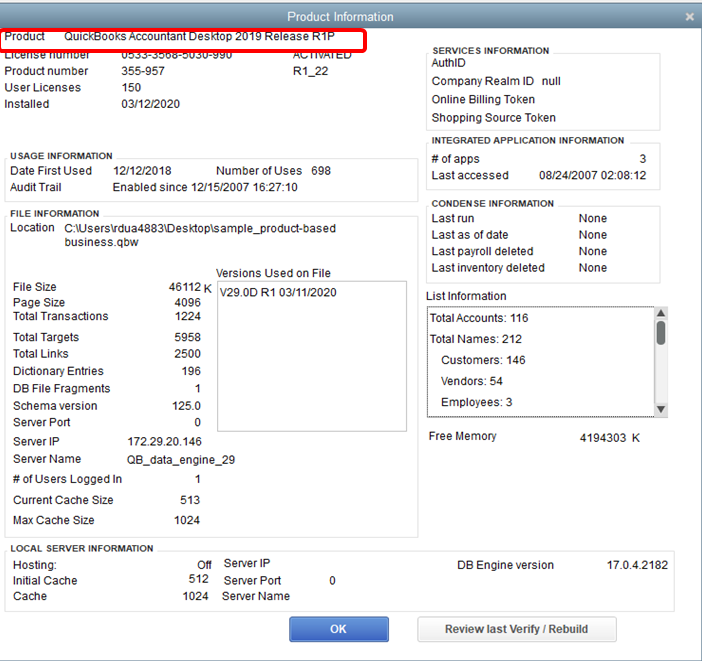The image size is (702, 661).
Task: Click Total Transactions value 1224
Action: (x=188, y=316)
